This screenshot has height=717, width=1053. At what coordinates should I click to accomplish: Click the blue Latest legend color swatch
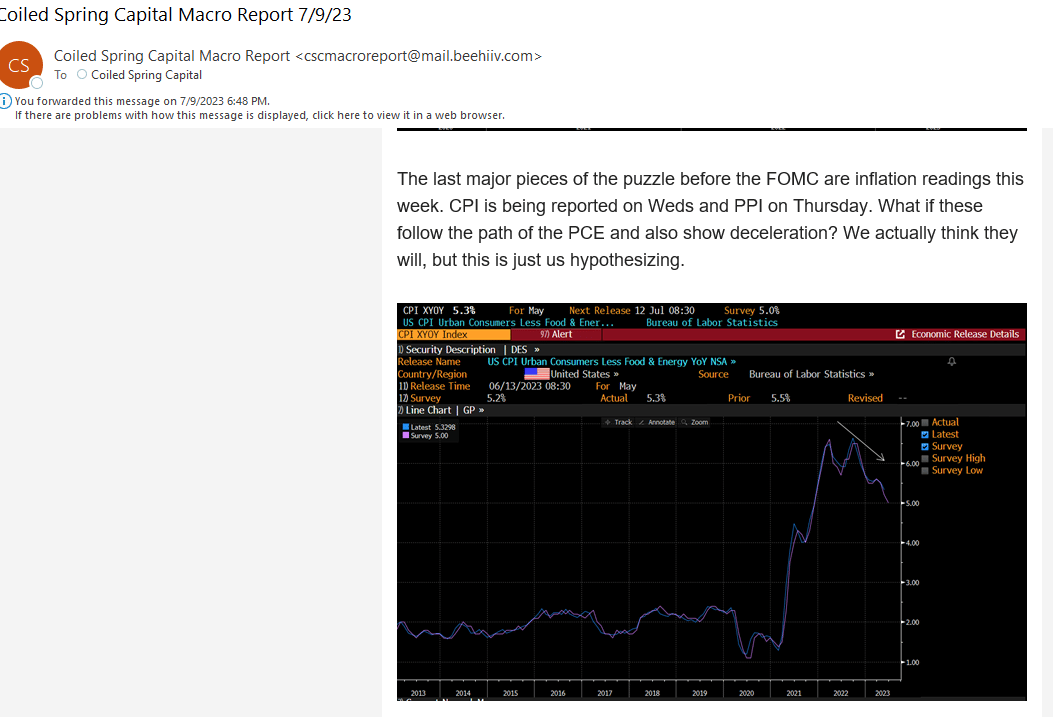(406, 427)
